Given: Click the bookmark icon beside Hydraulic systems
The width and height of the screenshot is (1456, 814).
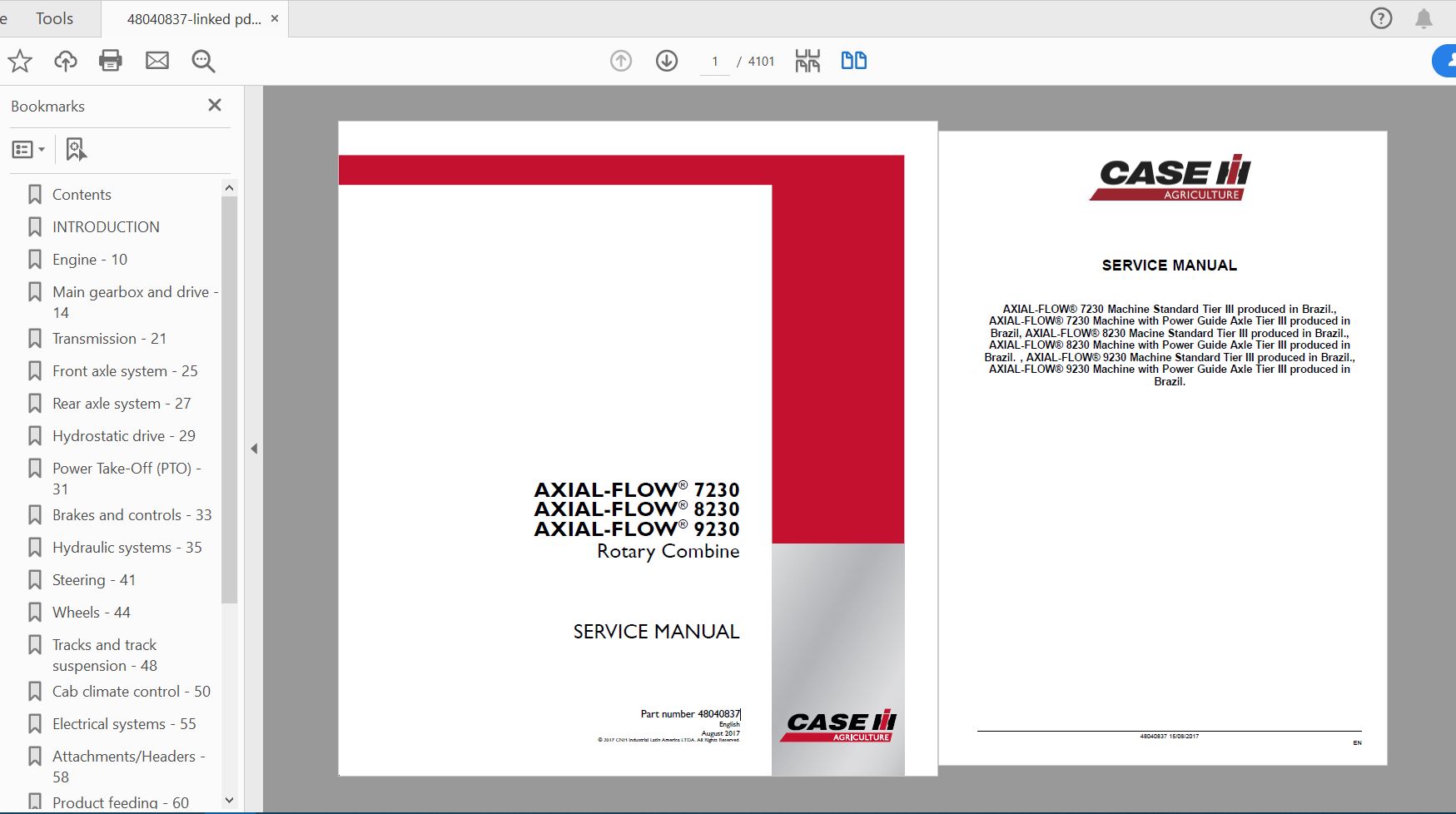Looking at the screenshot, I should (x=35, y=548).
